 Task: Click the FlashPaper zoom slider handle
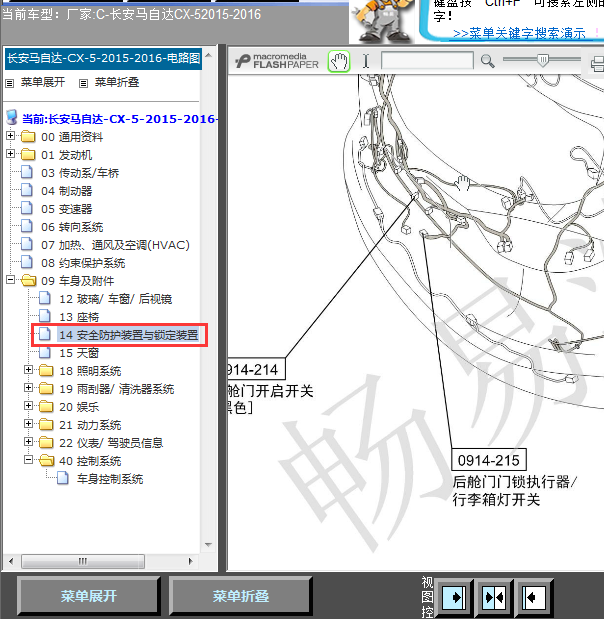click(x=544, y=60)
